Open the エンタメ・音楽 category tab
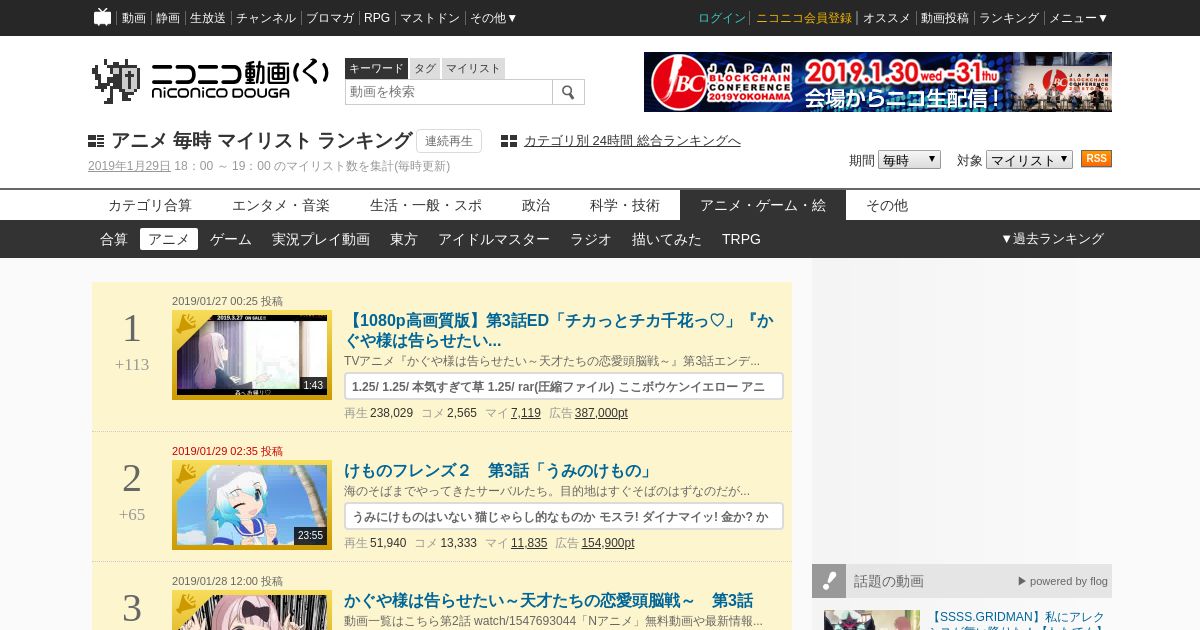The image size is (1200, 630). pyautogui.click(x=281, y=205)
